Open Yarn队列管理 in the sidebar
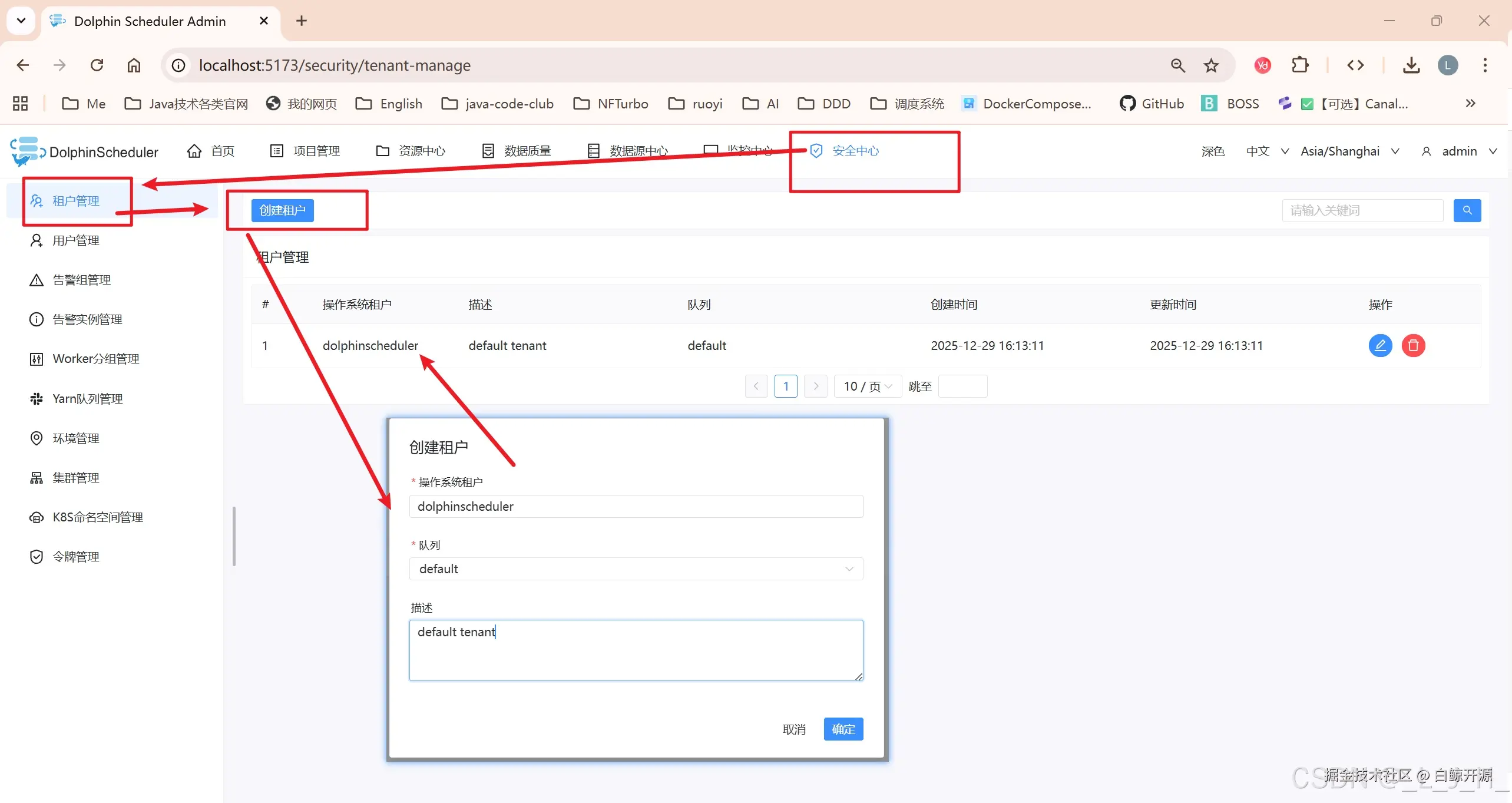The height and width of the screenshot is (803, 1512). pyautogui.click(x=87, y=399)
